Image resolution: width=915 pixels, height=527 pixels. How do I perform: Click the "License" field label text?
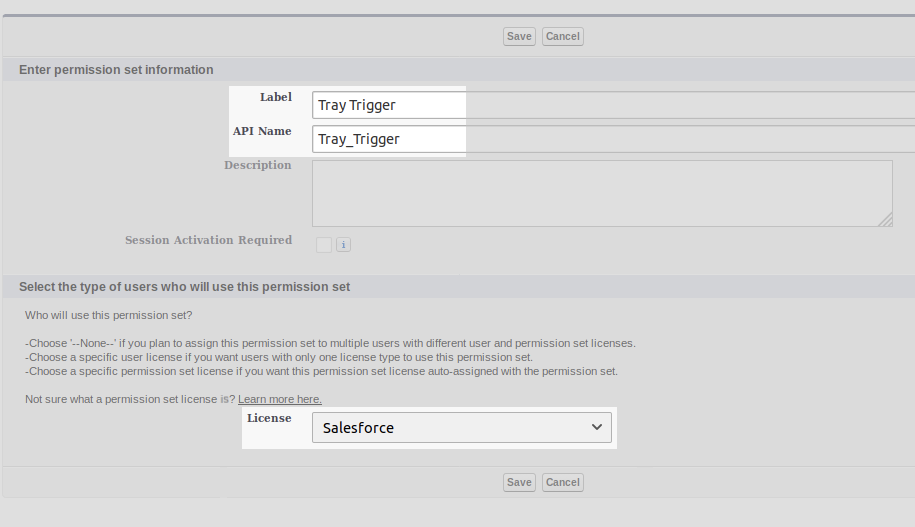[x=269, y=418]
